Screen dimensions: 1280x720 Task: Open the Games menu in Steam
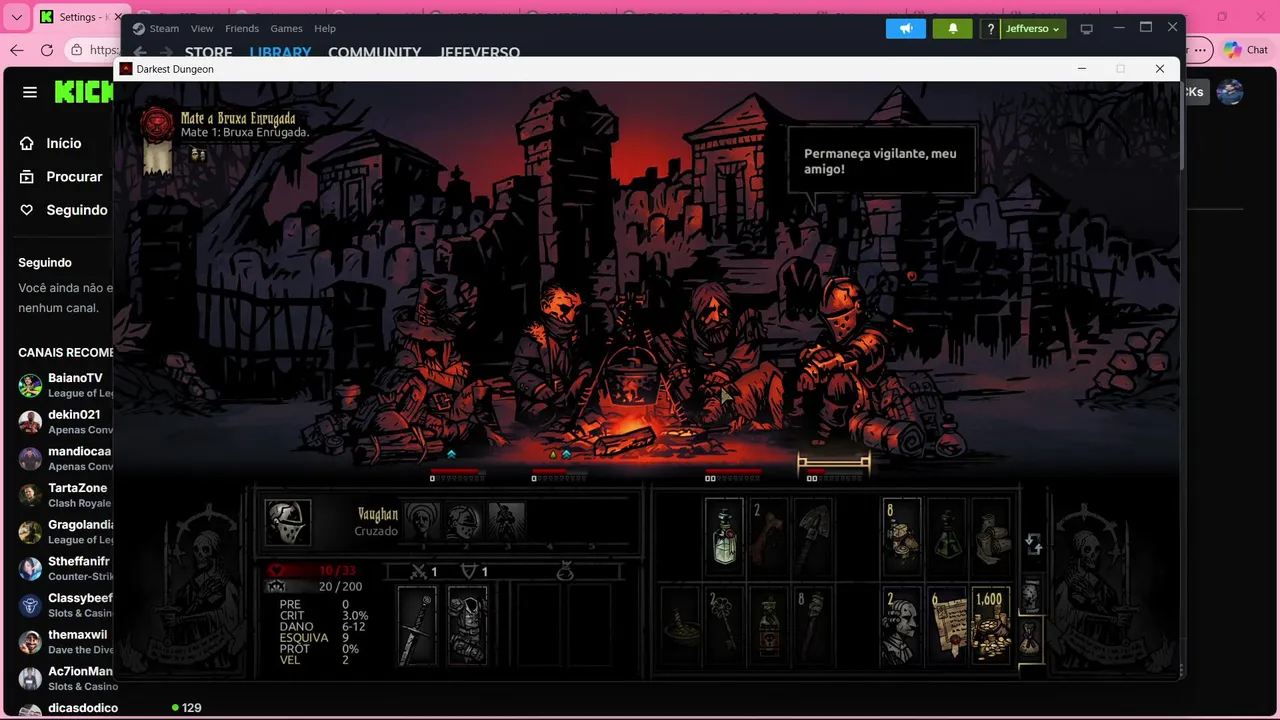287,28
